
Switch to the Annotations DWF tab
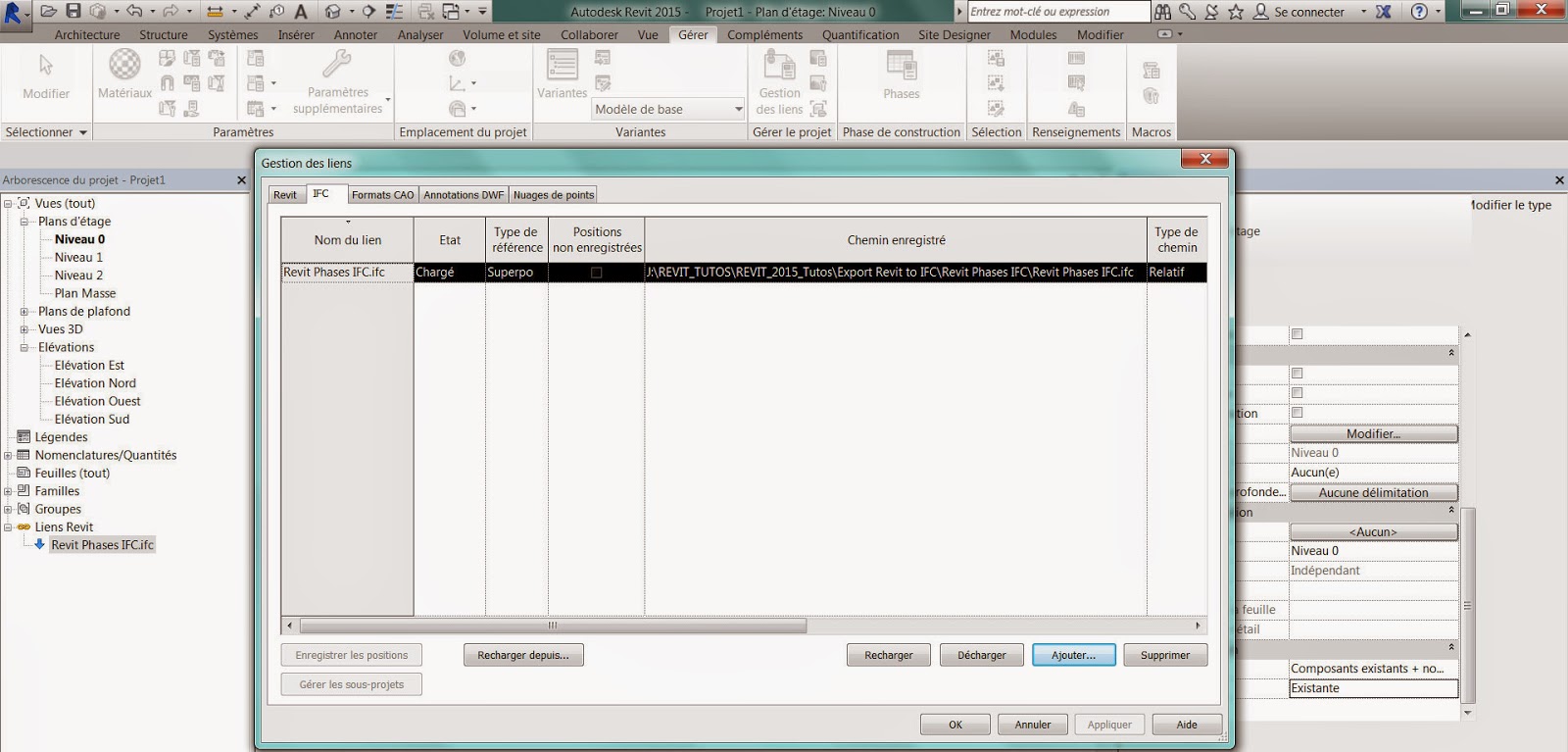(464, 195)
